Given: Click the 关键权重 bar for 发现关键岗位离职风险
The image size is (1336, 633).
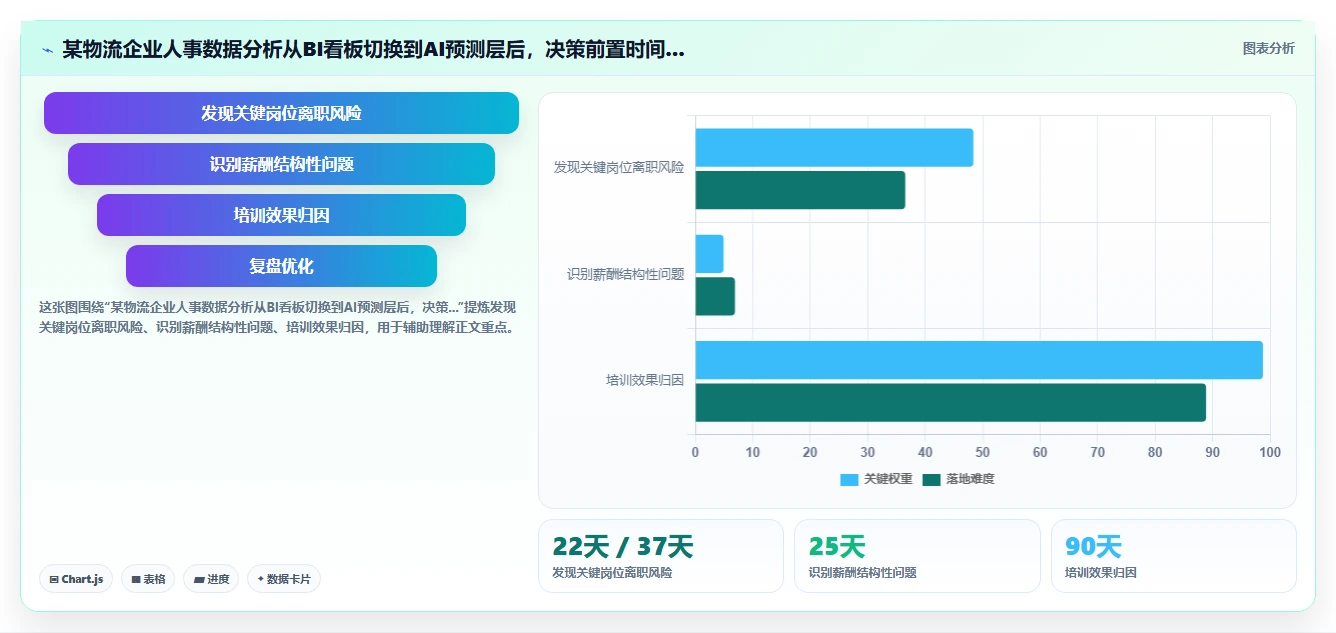Looking at the screenshot, I should (834, 148).
